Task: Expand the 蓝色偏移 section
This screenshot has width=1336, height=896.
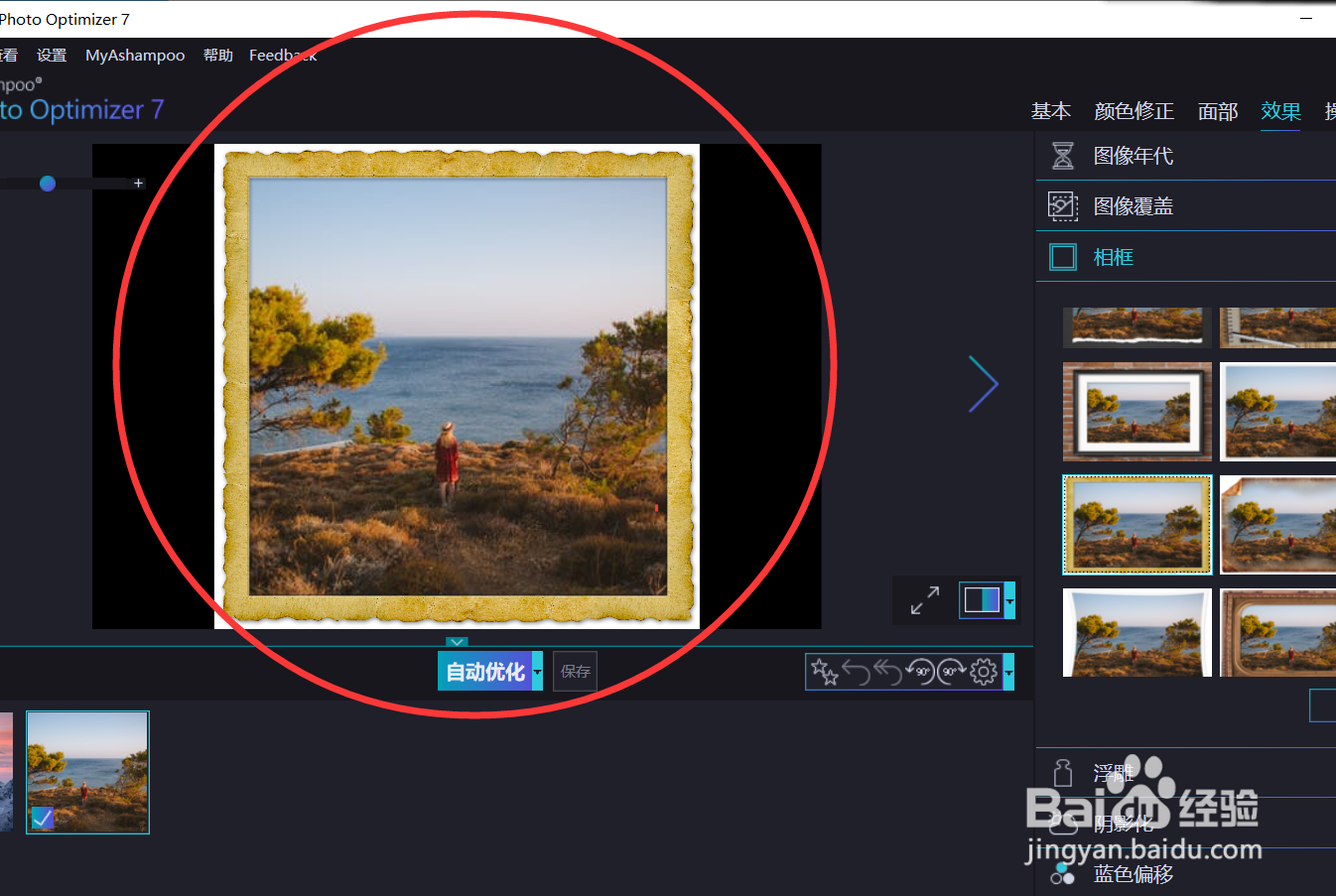Action: (x=1186, y=873)
